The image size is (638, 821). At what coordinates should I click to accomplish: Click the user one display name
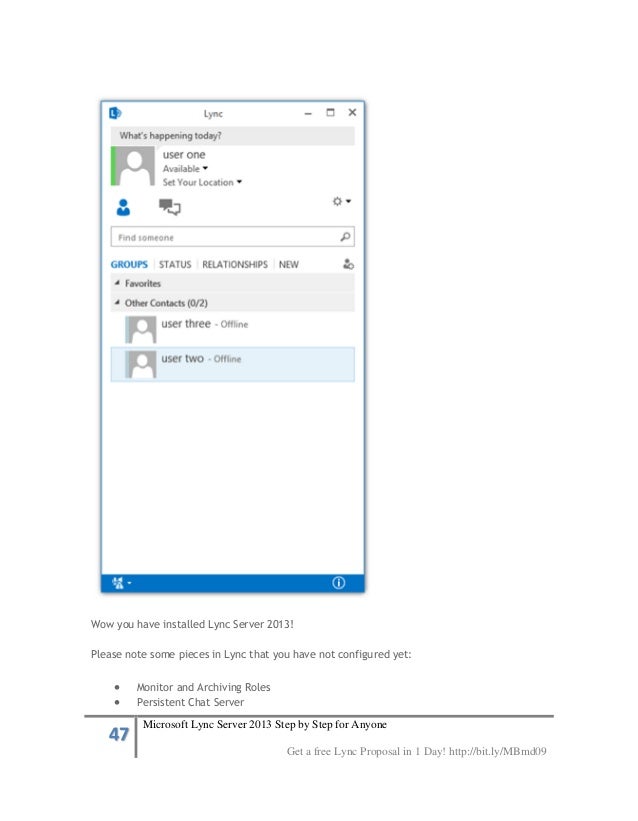point(184,154)
